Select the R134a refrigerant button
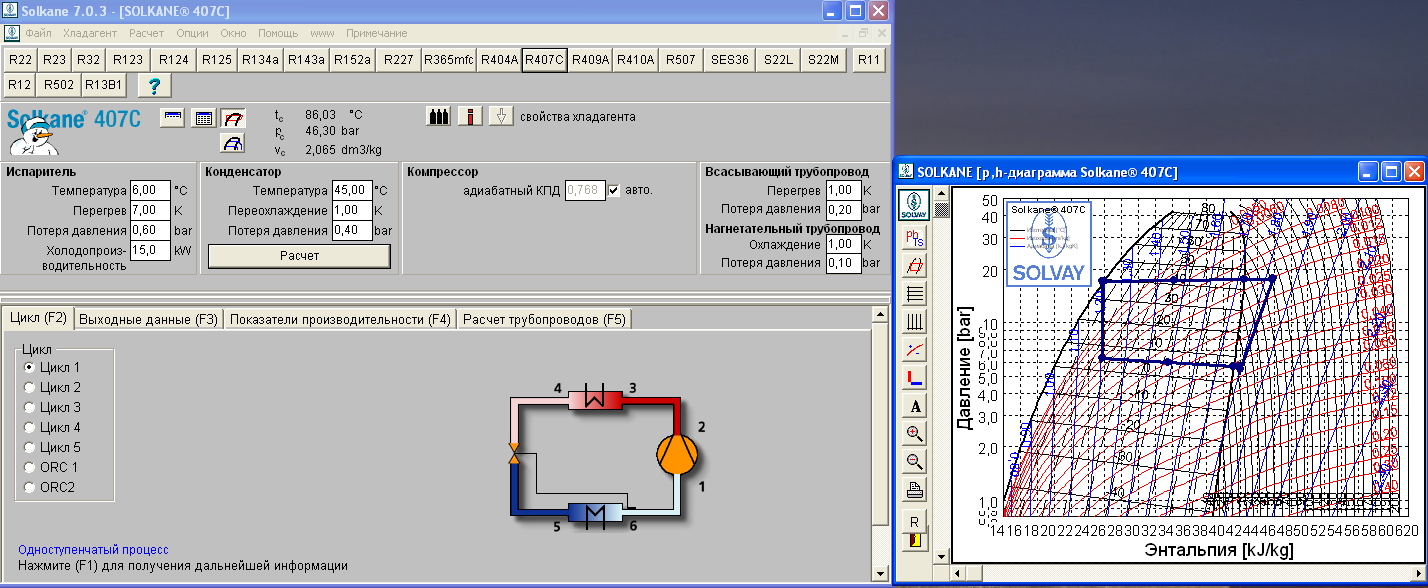 coord(260,60)
